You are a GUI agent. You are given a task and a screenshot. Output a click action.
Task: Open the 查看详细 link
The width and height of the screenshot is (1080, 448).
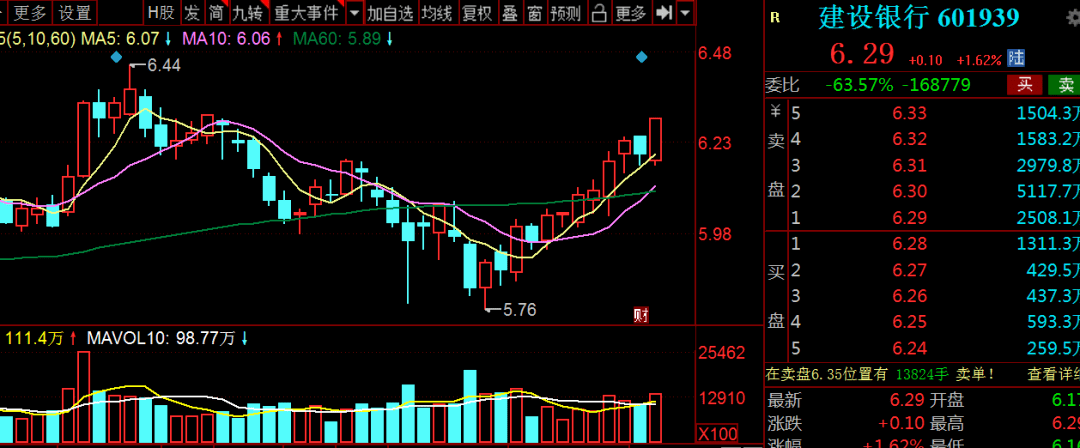click(1053, 374)
